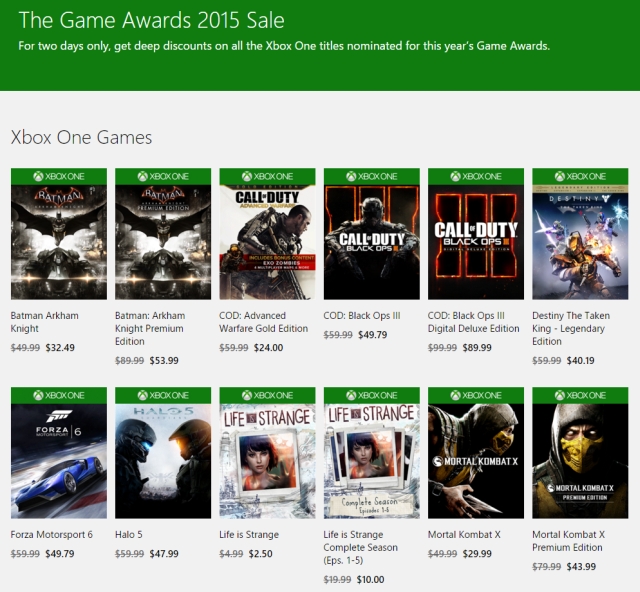Screen dimensions: 640x592
Task: Click the $49.79 price under Black Ops III
Action: pos(373,335)
